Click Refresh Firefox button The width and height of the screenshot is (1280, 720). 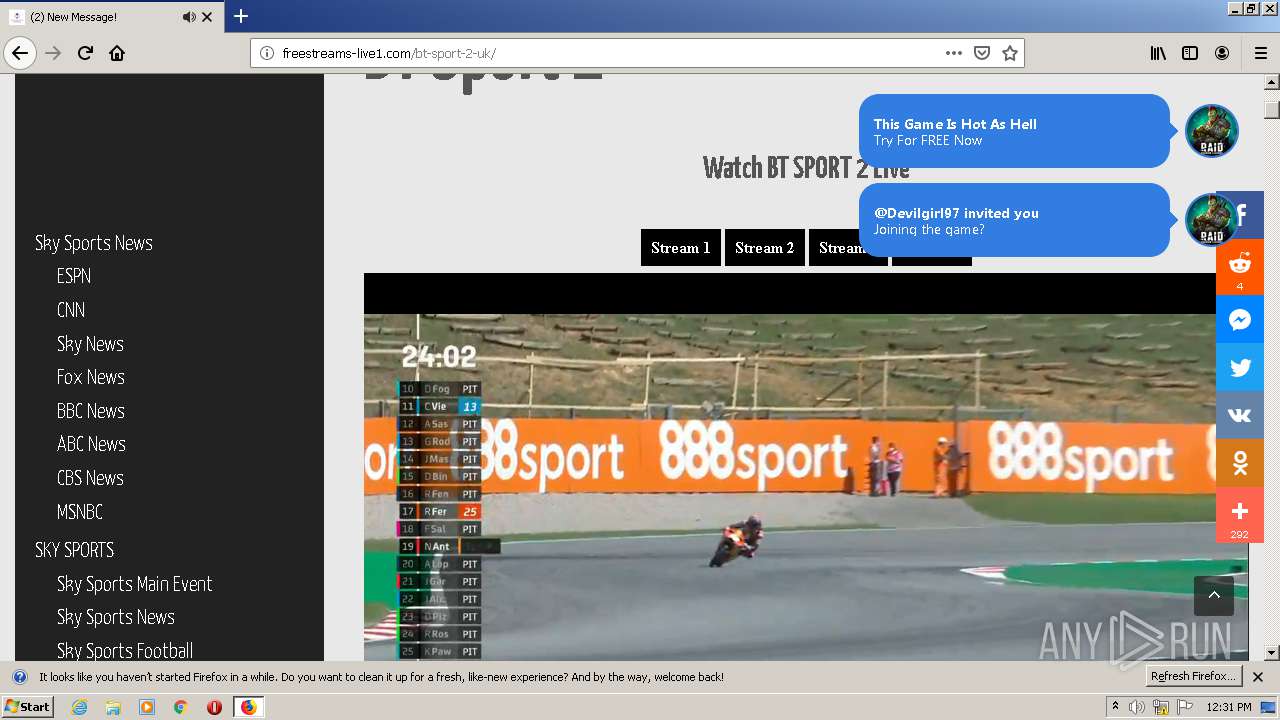[x=1193, y=677]
